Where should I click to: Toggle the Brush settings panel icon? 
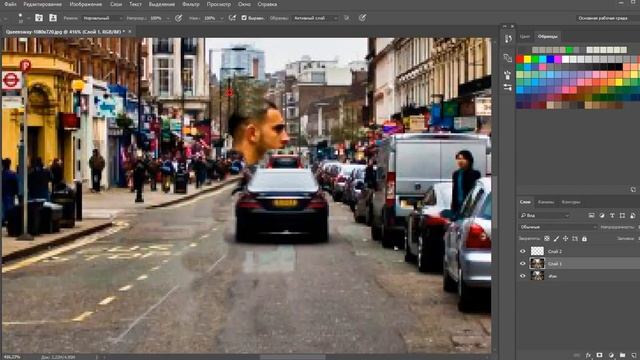coord(39,18)
